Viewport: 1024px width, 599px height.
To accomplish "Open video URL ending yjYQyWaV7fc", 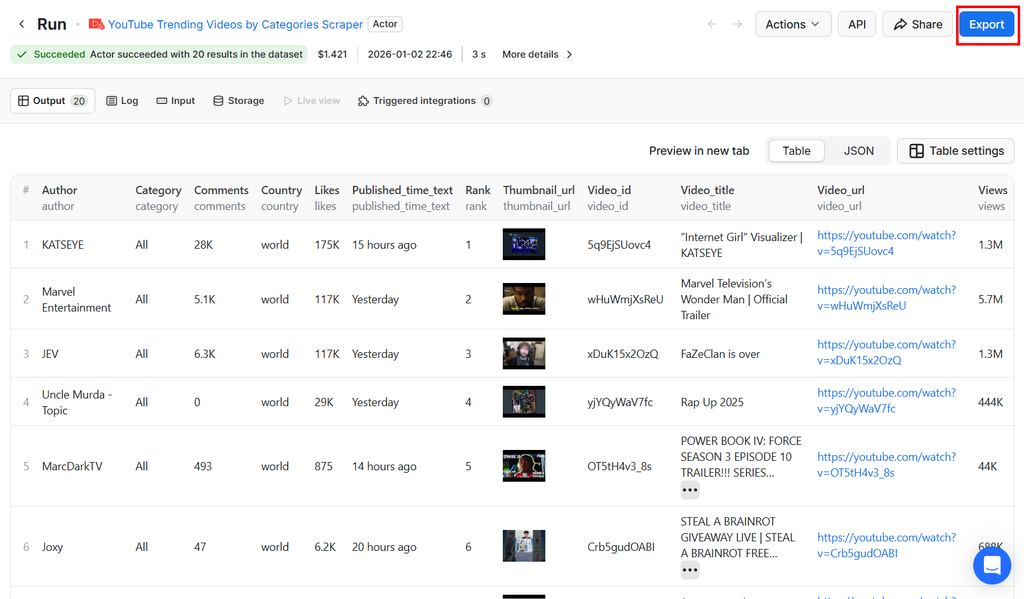I will (x=886, y=400).
